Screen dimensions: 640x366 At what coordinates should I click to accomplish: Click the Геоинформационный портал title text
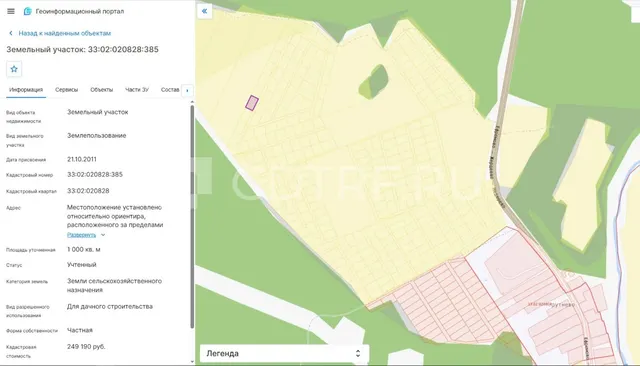(x=80, y=11)
